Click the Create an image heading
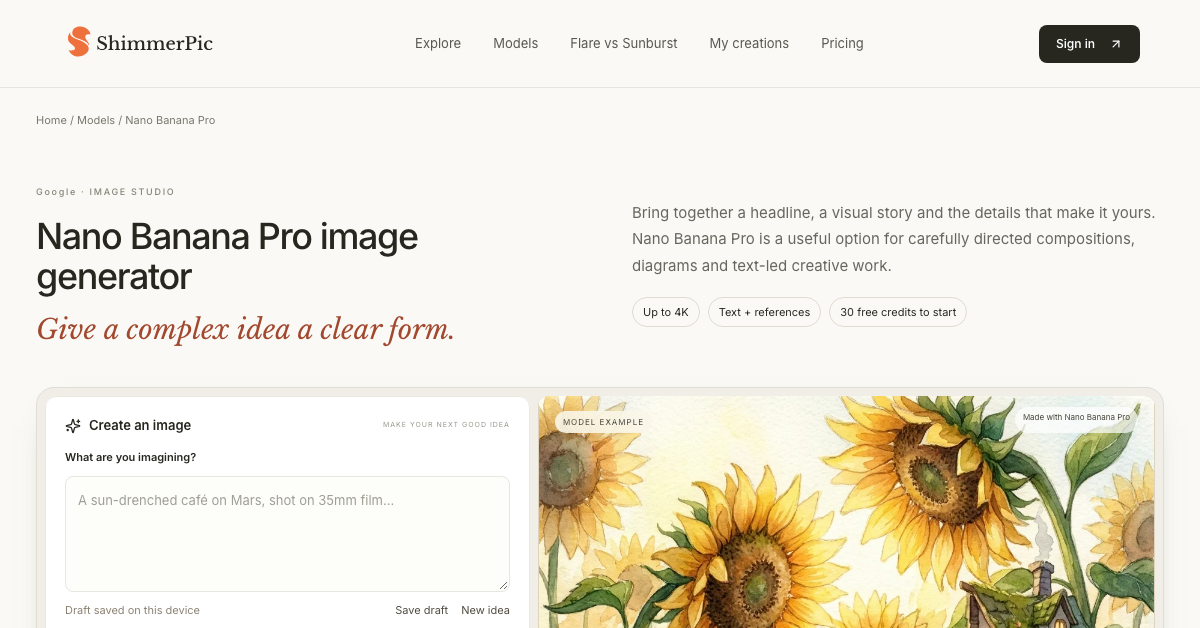 pos(140,425)
